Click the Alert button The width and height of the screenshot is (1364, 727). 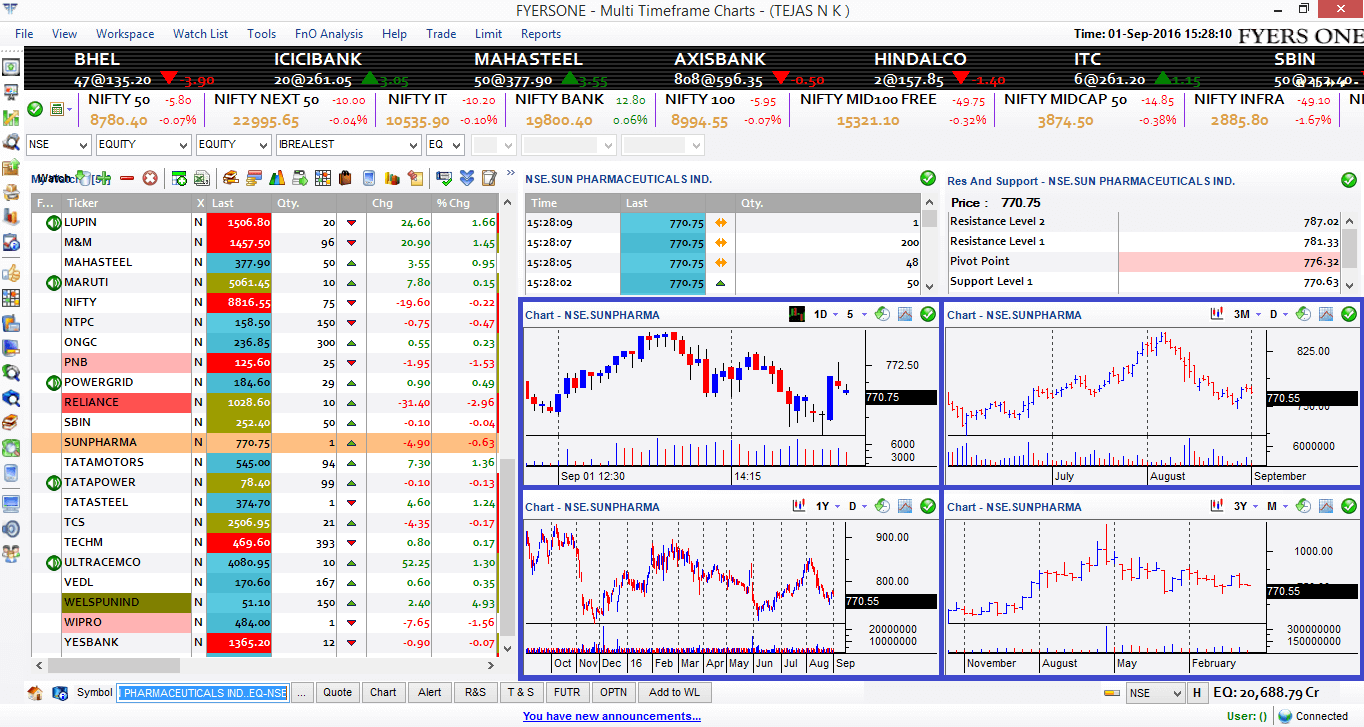[x=430, y=692]
